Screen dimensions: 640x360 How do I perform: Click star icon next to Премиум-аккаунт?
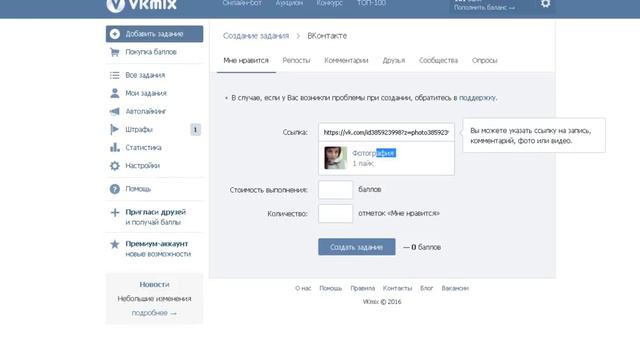pos(115,244)
